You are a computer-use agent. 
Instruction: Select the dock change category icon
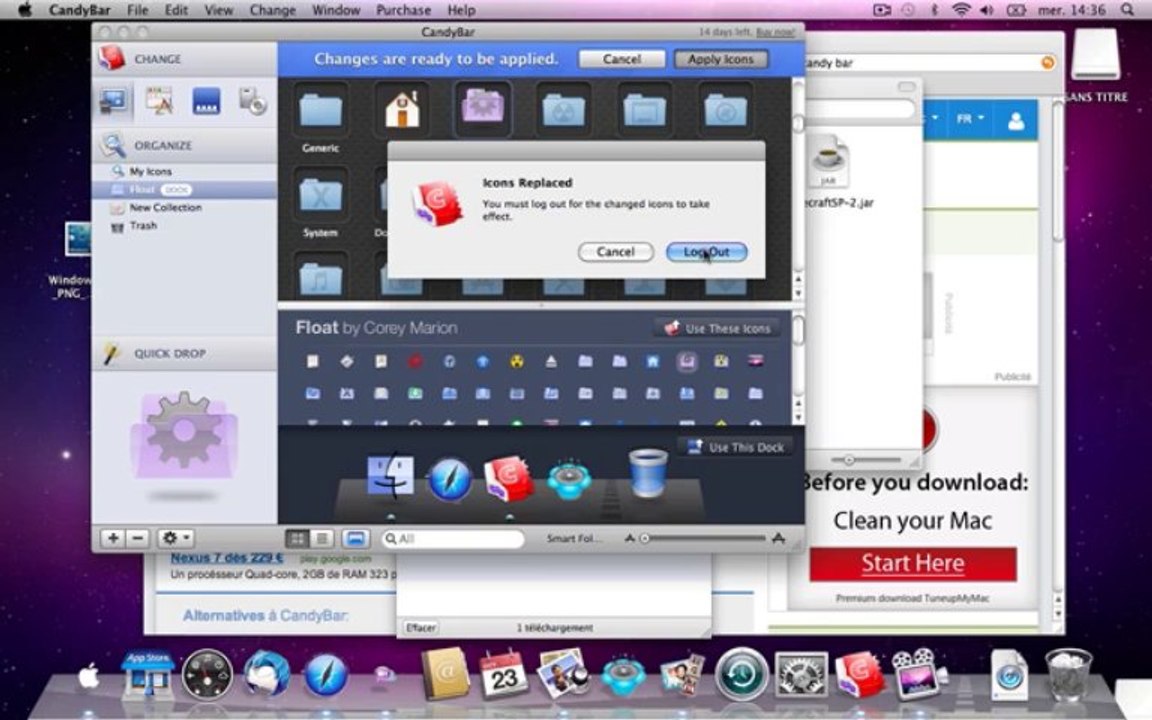(x=206, y=101)
